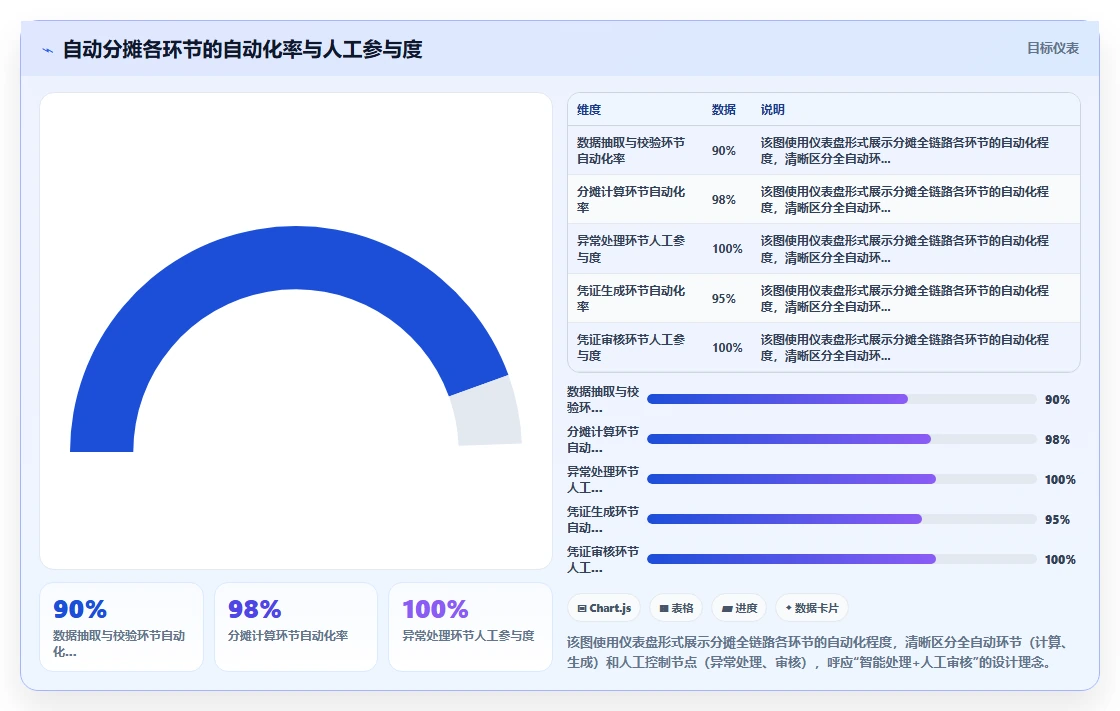Screen dimensions: 1120x711
Task: Open the 90% 数据抽取与校验 stat card
Action: point(121,627)
